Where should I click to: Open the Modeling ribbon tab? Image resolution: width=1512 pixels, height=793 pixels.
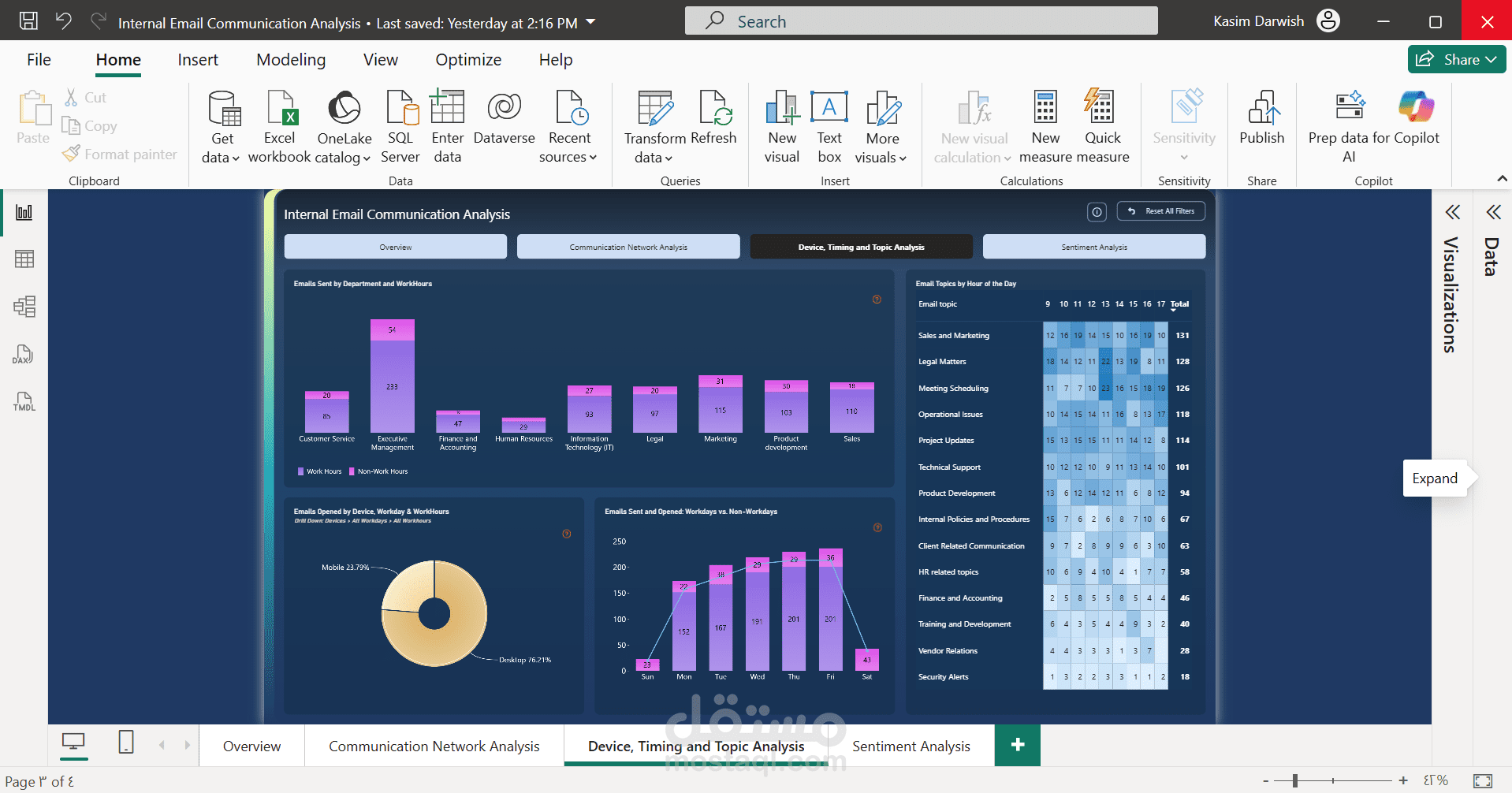tap(291, 60)
